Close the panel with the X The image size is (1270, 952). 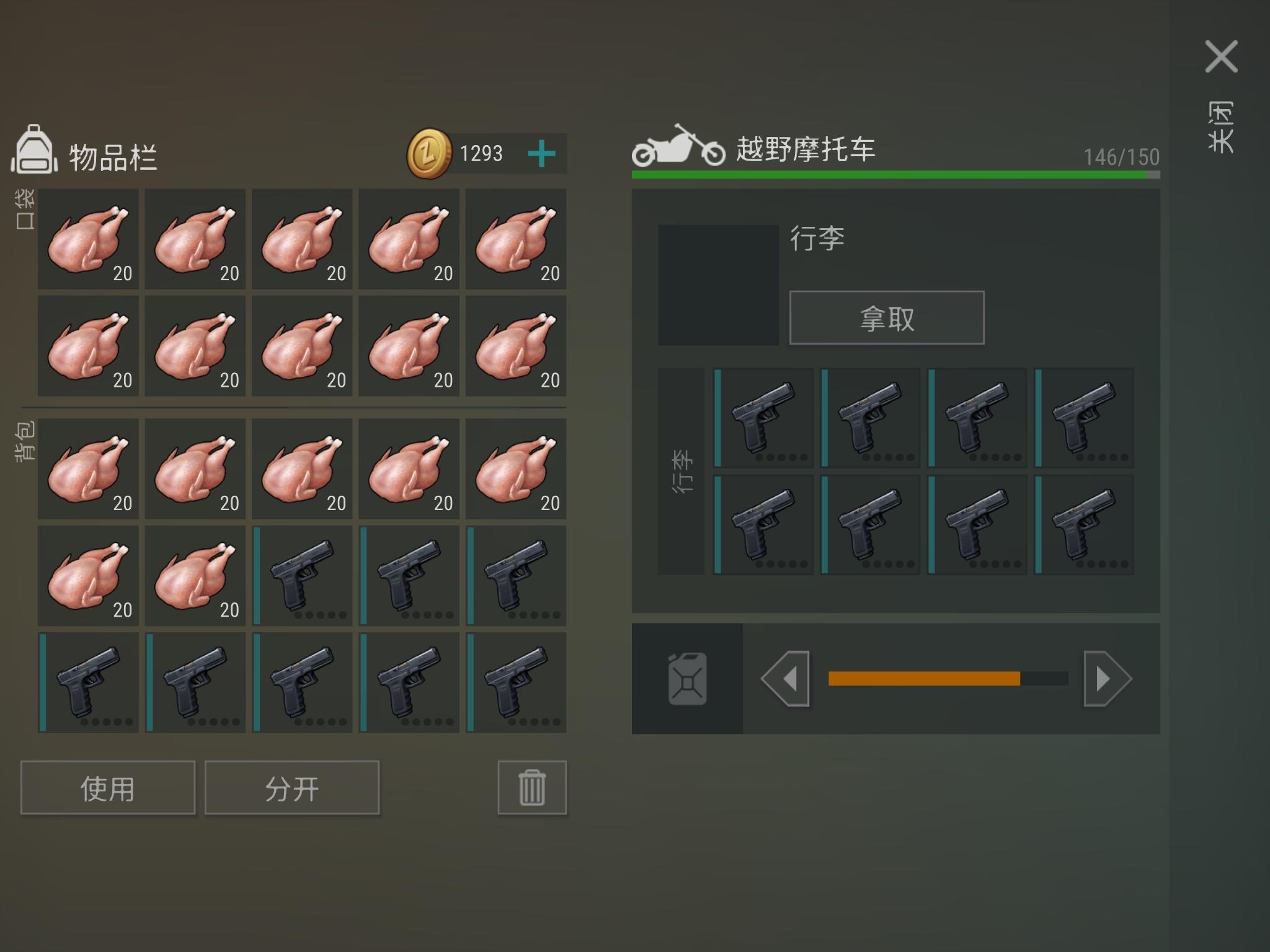click(1221, 57)
